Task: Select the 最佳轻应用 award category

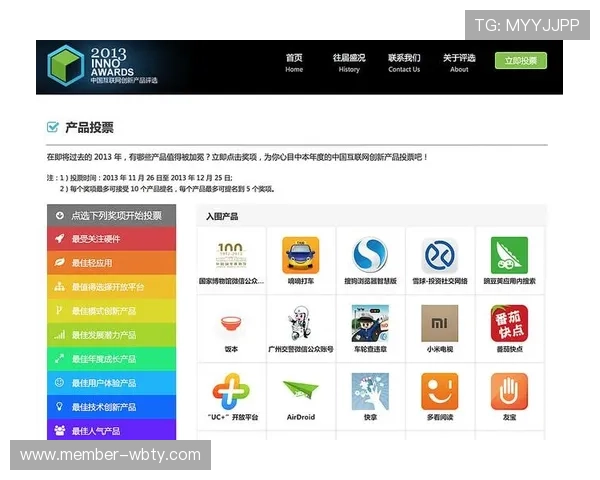Action: [111, 263]
